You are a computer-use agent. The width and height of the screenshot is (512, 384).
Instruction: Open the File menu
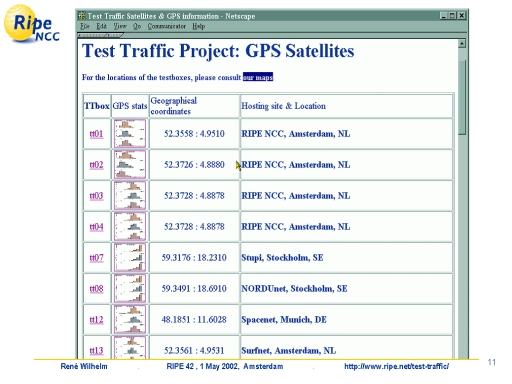point(85,26)
